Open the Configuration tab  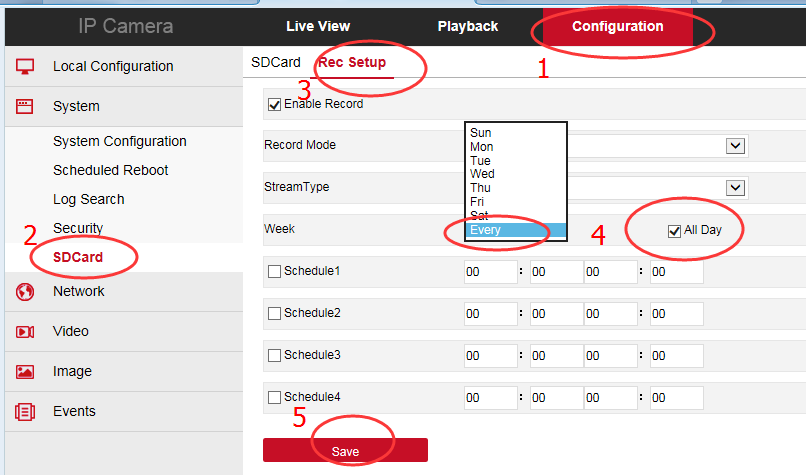[618, 27]
